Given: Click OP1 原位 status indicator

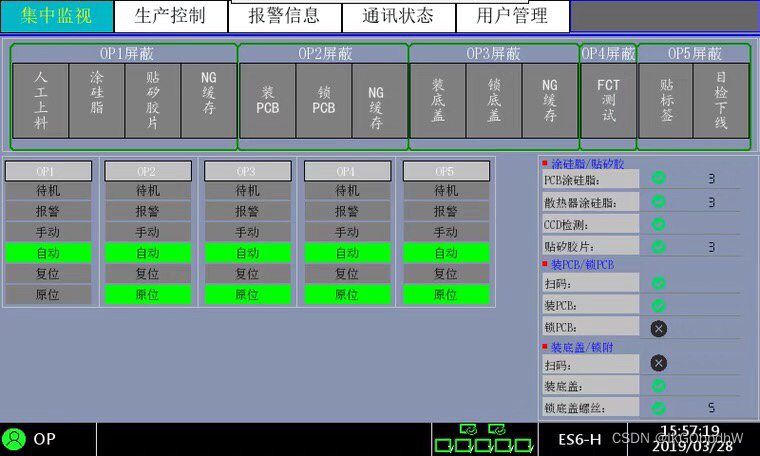Looking at the screenshot, I should 48,295.
